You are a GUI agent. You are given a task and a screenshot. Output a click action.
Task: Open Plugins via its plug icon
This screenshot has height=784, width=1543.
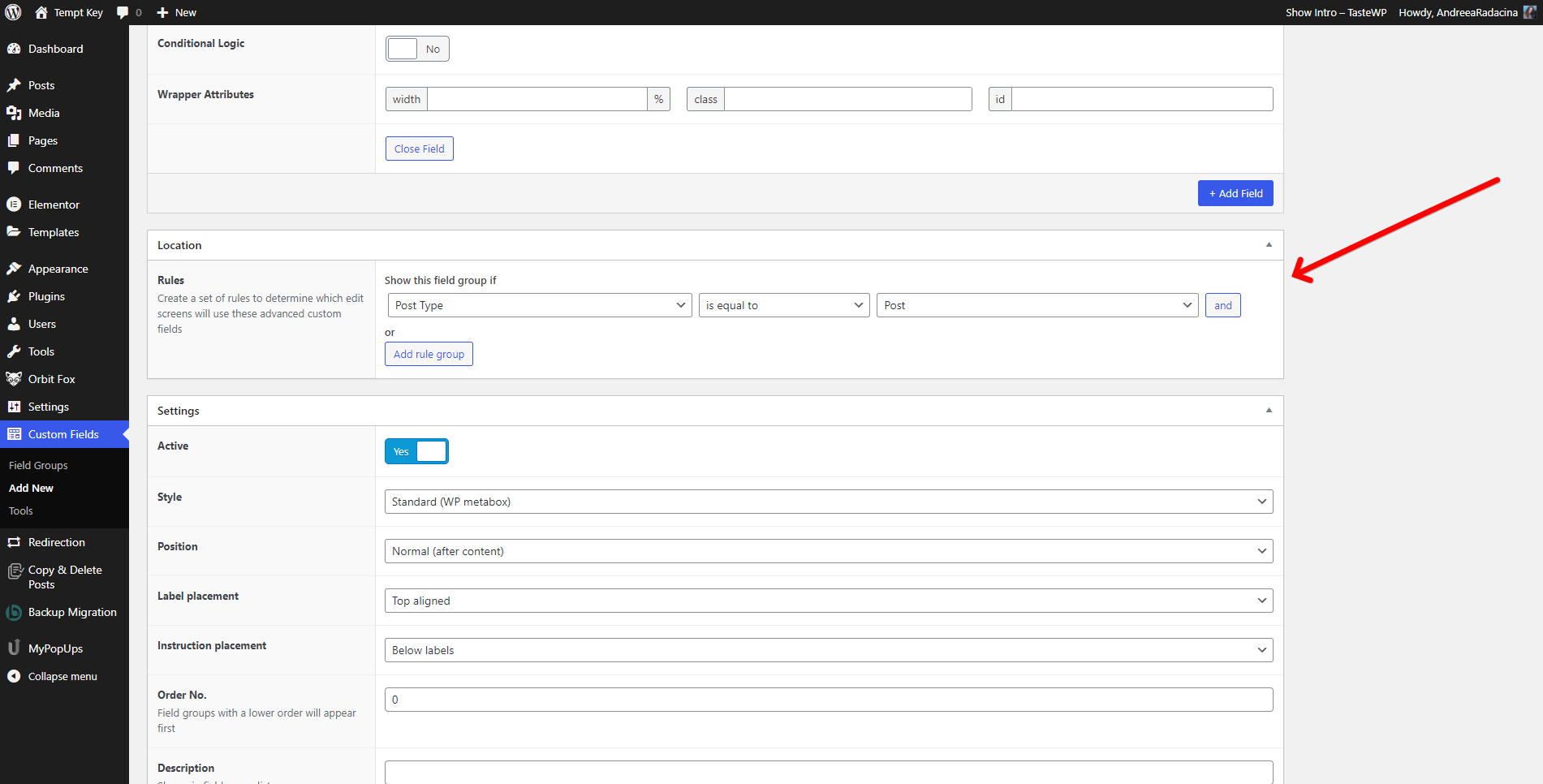coord(14,296)
